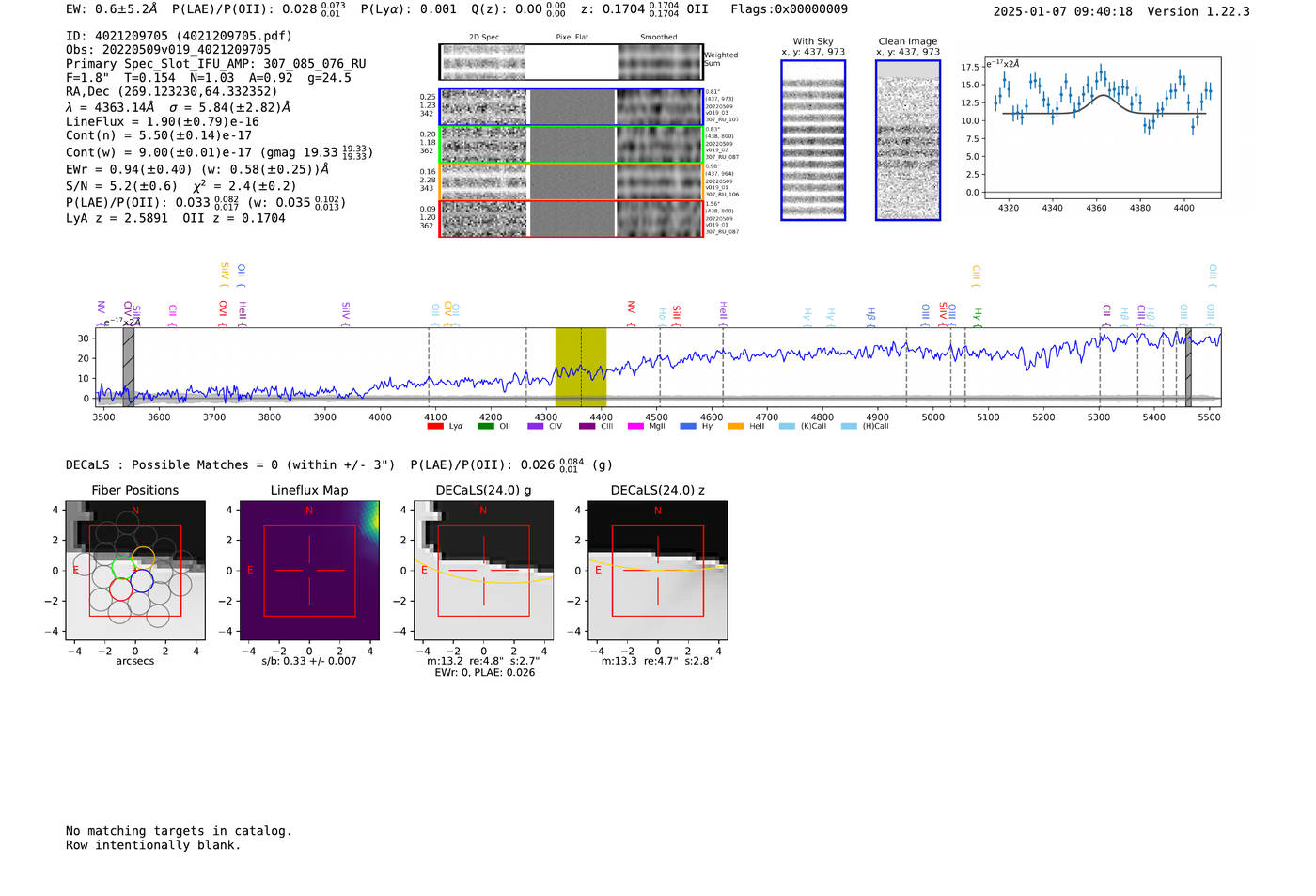The image size is (1316, 896).
Task: Select the timestamp 2025-01-07 09:40:18
Action: tap(1063, 12)
